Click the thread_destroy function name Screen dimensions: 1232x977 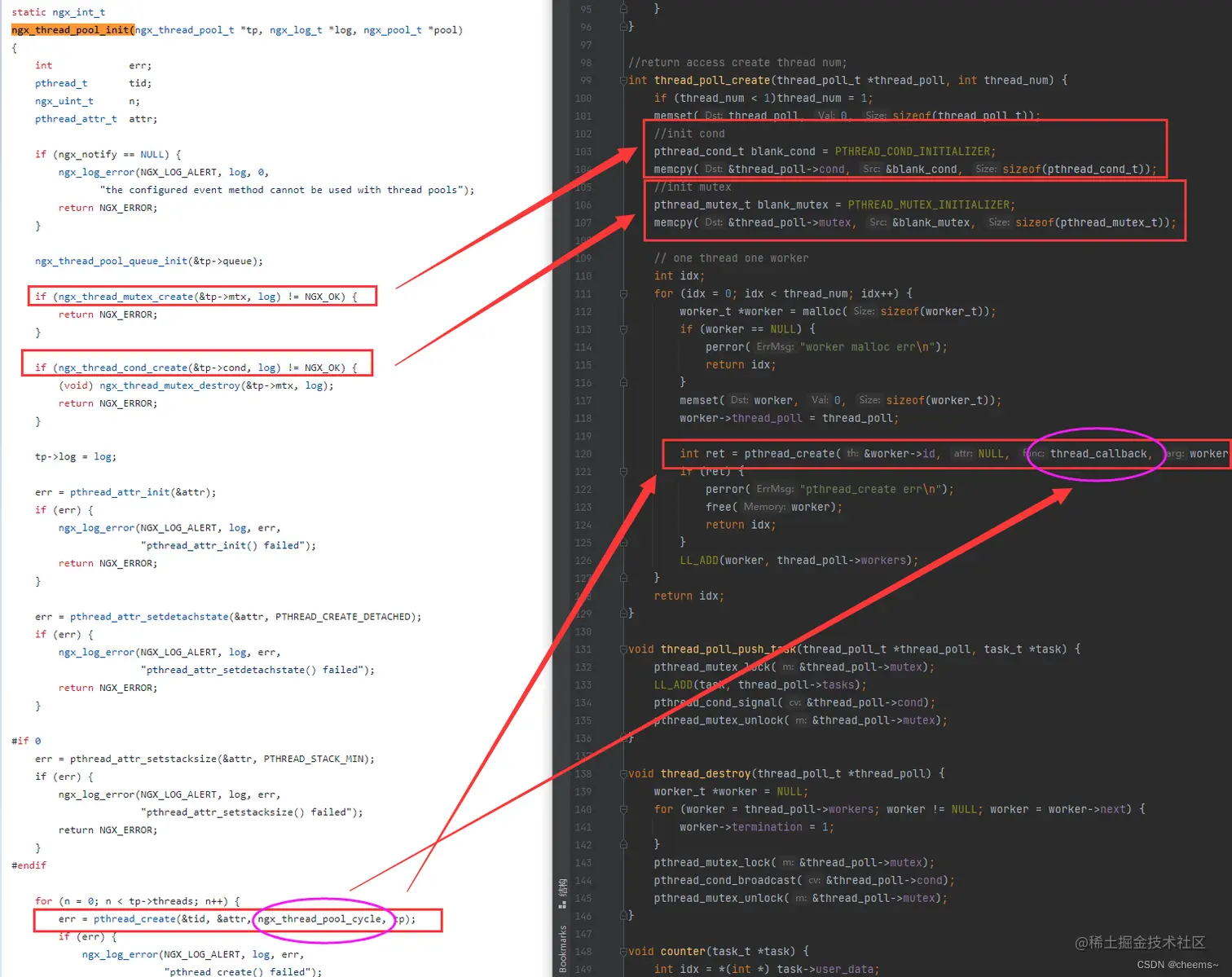pyautogui.click(x=706, y=773)
